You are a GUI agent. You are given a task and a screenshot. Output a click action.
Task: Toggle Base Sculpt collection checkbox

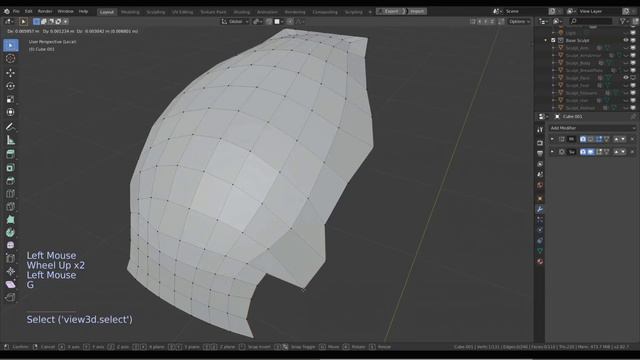[x=553, y=40]
